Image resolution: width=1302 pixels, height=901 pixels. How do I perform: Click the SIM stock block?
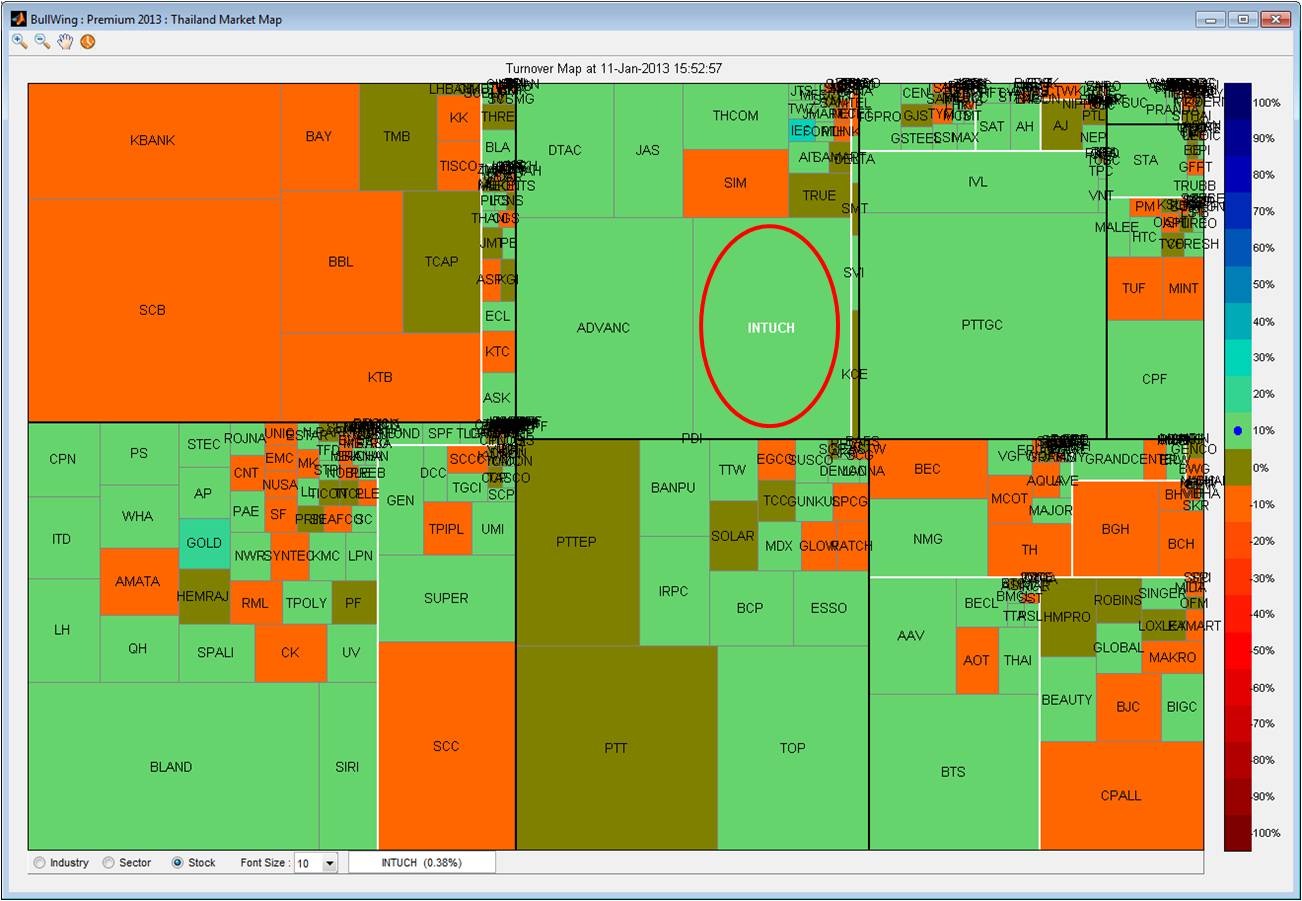click(x=735, y=183)
